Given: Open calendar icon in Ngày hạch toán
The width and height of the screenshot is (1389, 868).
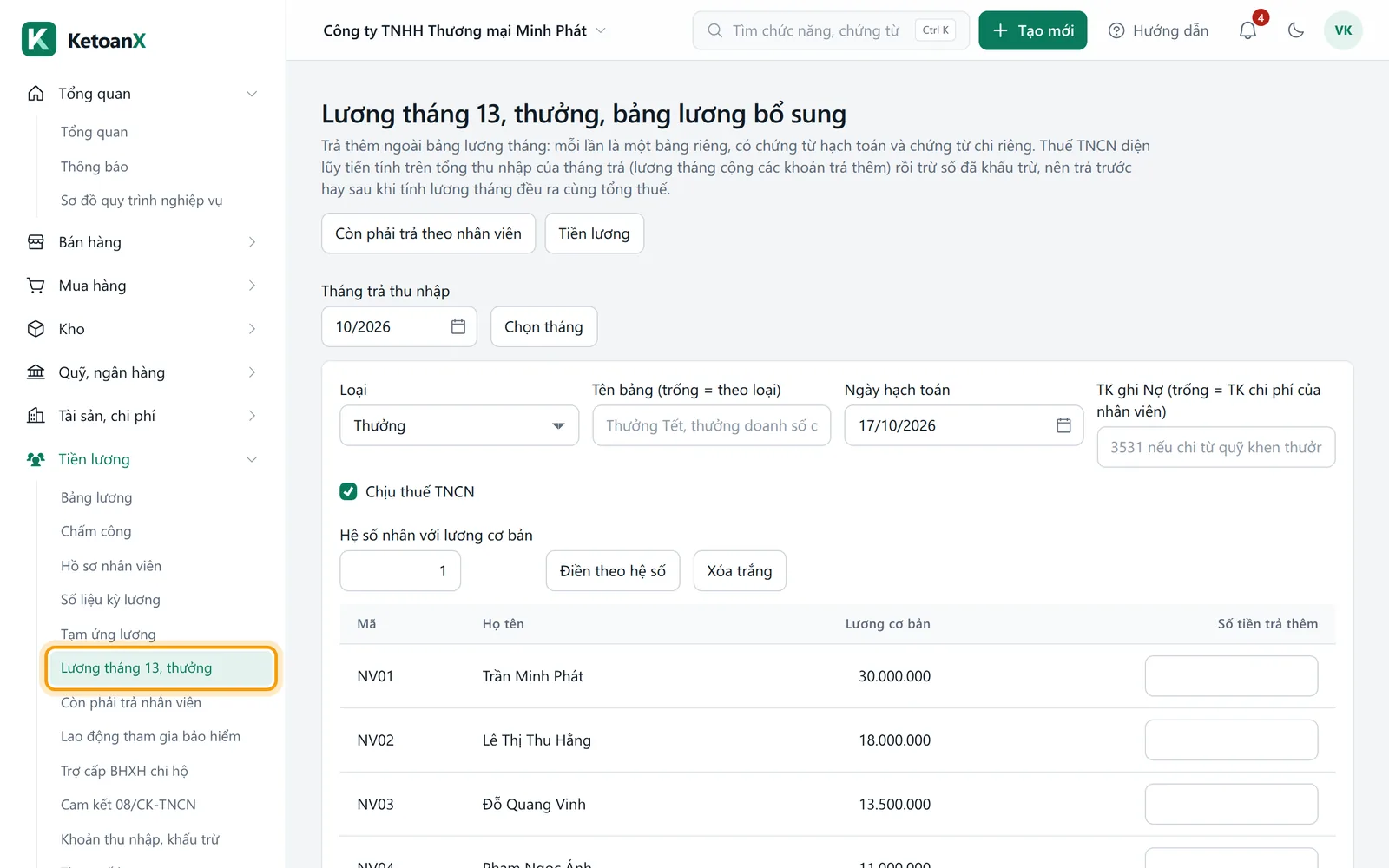Looking at the screenshot, I should coord(1063,425).
